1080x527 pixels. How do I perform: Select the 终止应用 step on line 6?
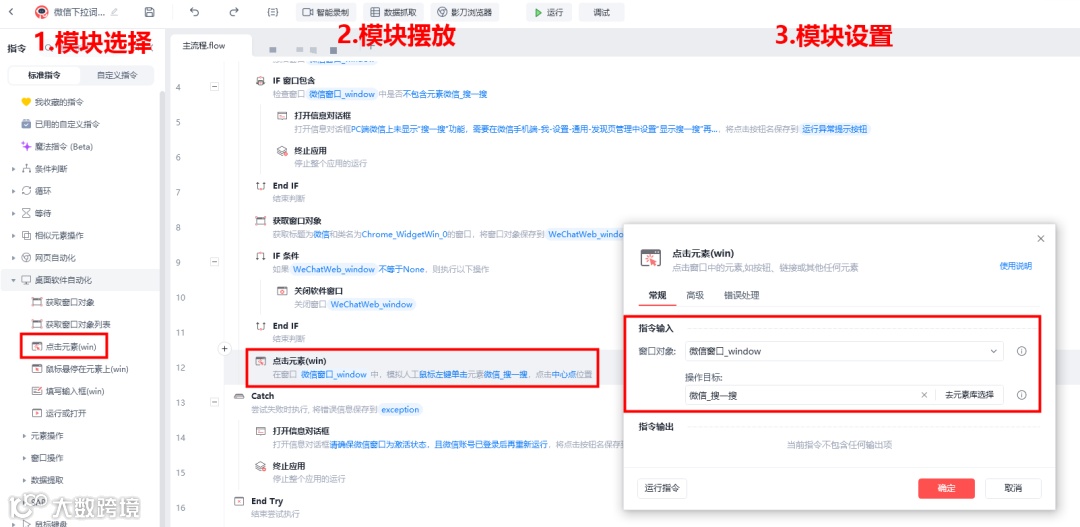click(x=310, y=150)
